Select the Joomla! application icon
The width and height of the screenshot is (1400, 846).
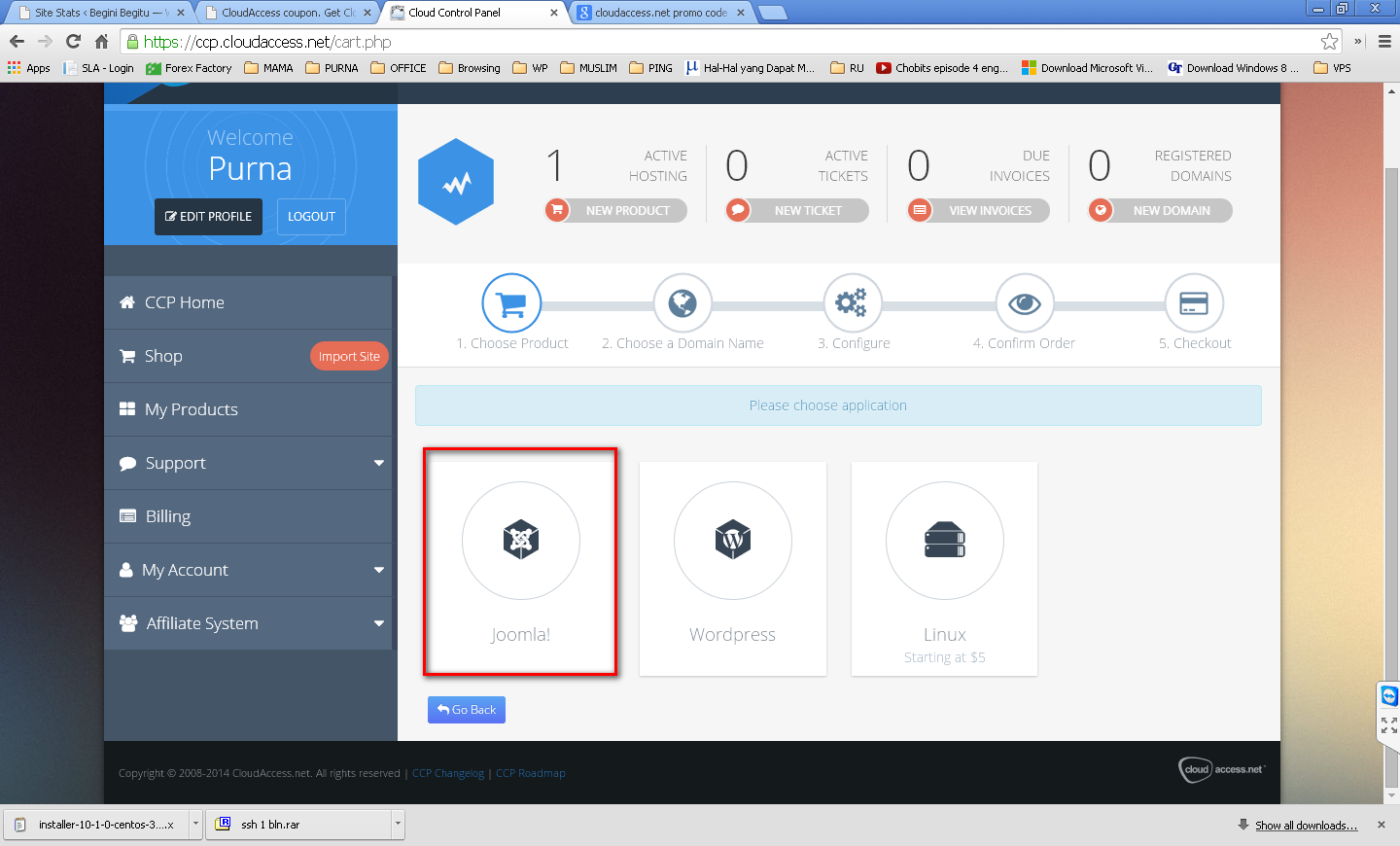(x=521, y=540)
